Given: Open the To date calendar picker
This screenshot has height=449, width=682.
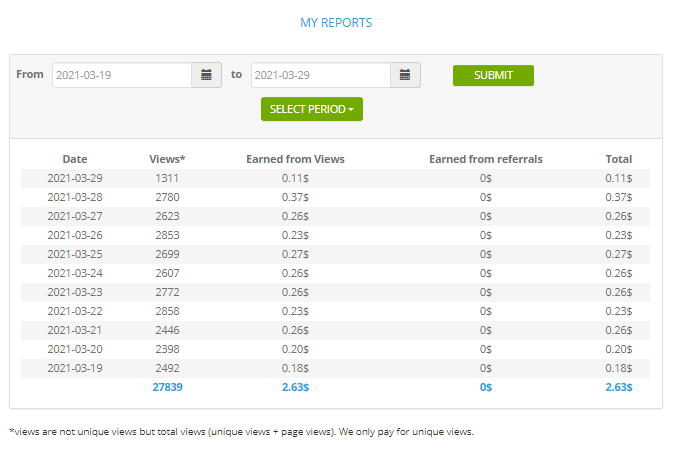Looking at the screenshot, I should click(x=405, y=75).
